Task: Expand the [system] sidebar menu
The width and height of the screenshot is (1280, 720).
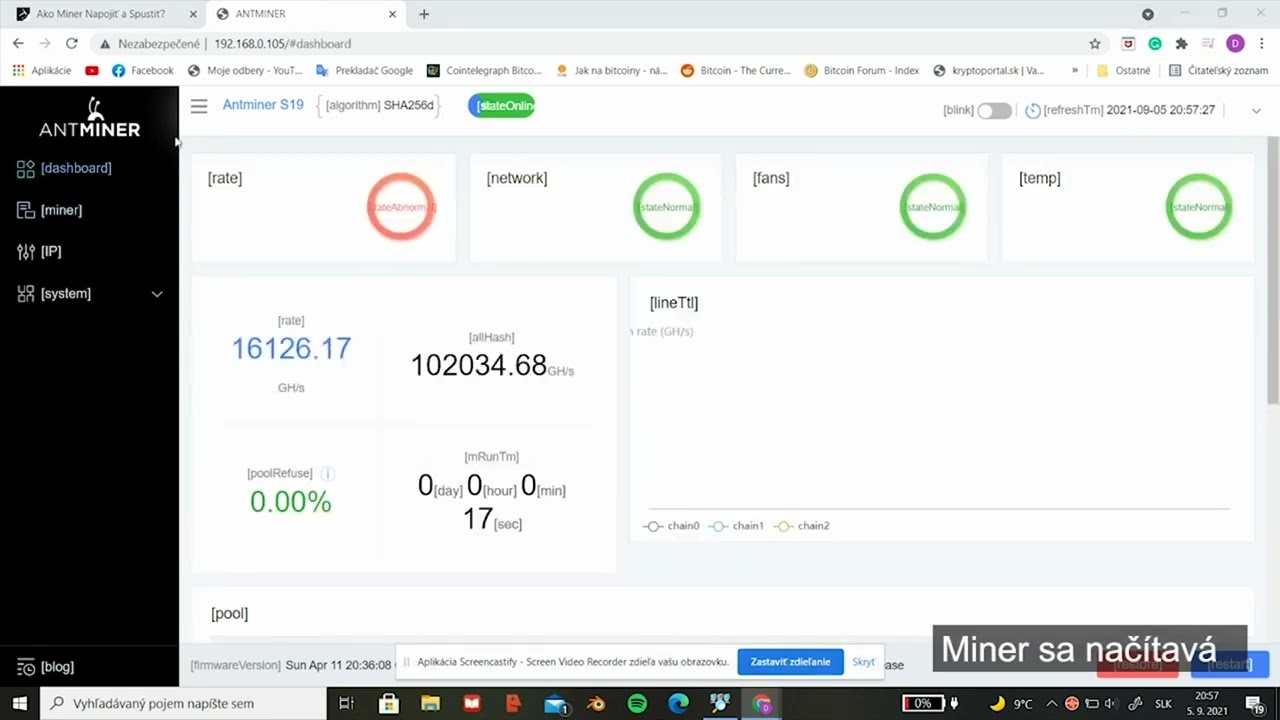Action: pos(89,294)
